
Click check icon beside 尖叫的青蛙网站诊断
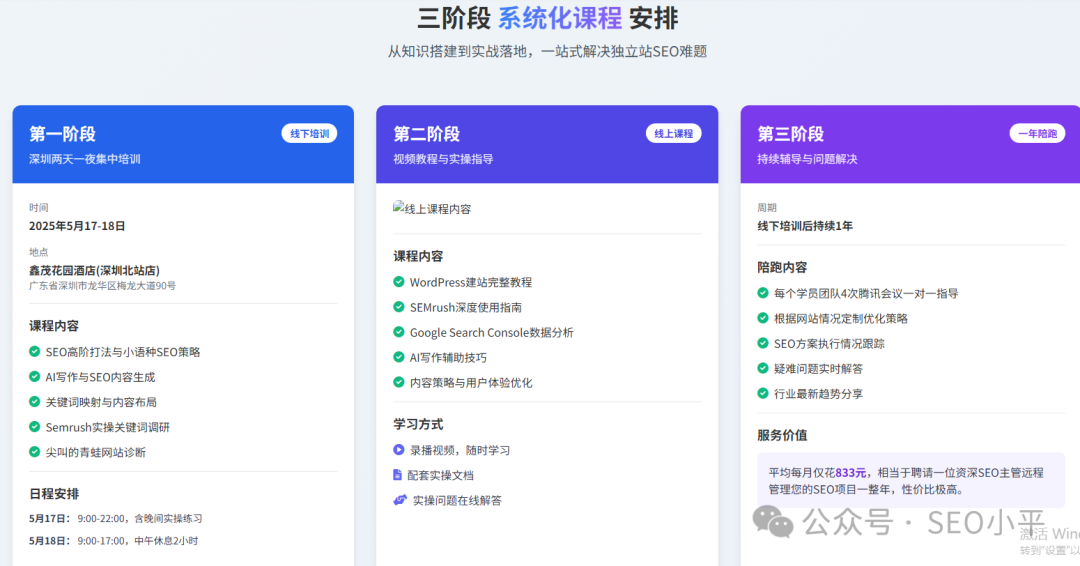34,452
